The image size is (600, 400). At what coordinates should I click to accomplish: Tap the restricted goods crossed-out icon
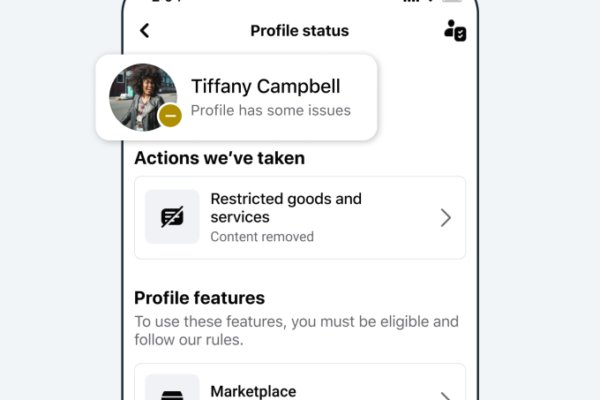pos(172,217)
